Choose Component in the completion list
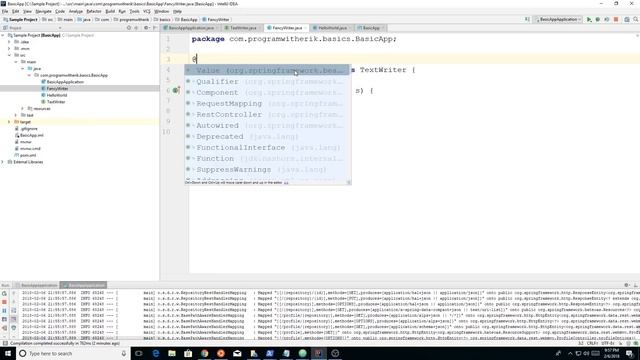640x360 pixels. pyautogui.click(x=267, y=93)
